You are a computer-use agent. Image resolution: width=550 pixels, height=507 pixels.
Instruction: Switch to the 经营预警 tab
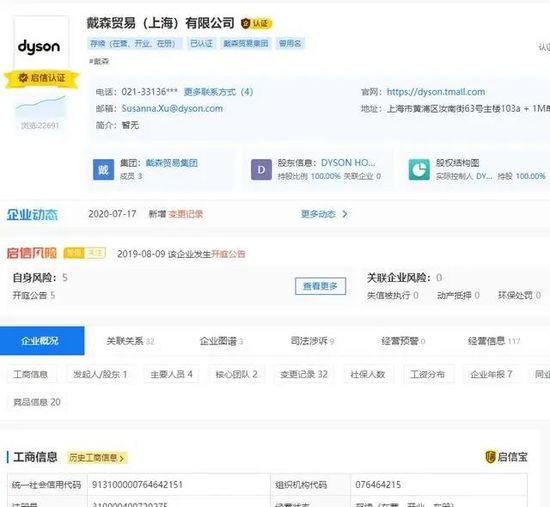[x=403, y=341]
